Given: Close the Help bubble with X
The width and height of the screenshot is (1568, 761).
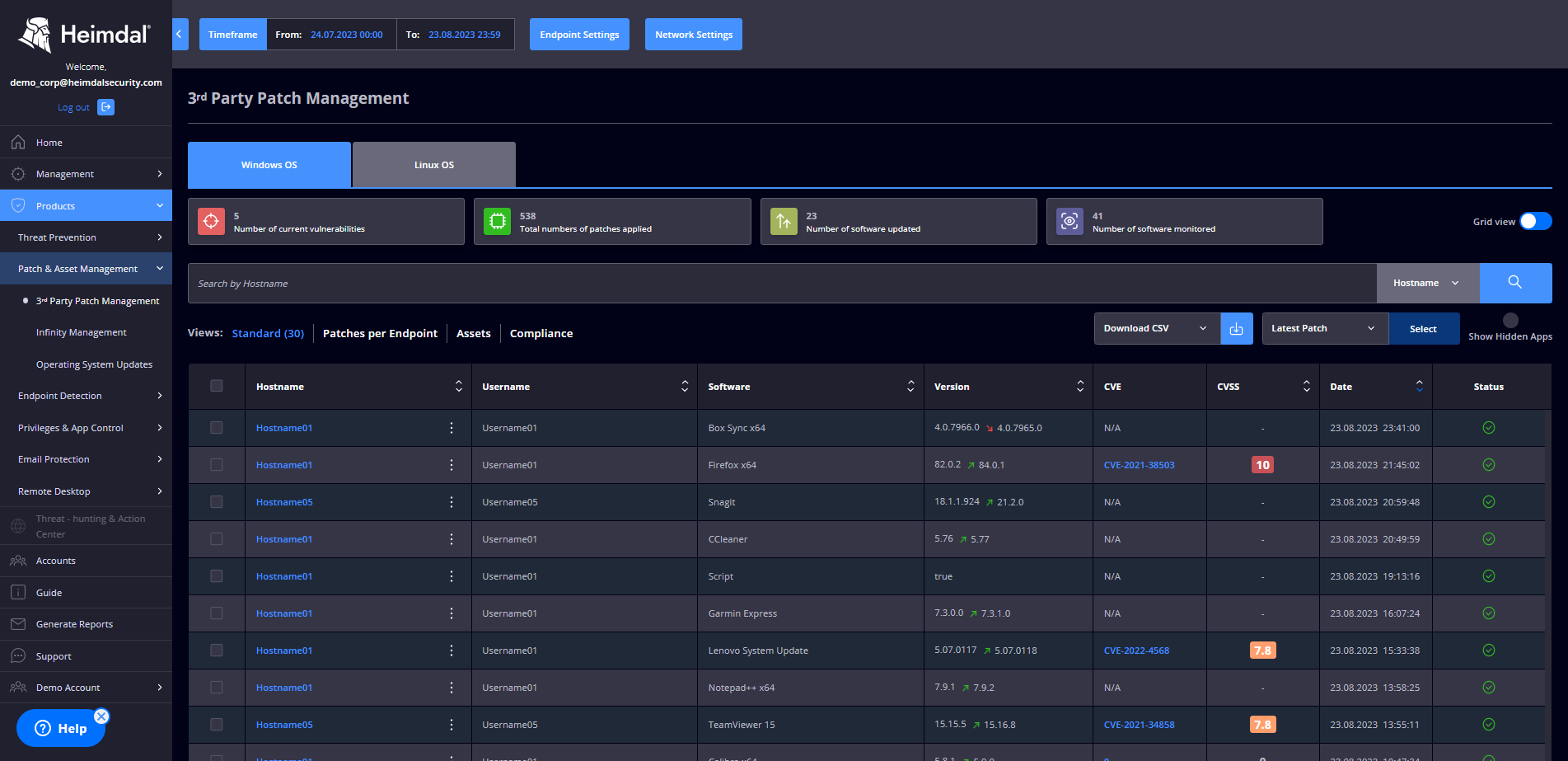Looking at the screenshot, I should (101, 716).
